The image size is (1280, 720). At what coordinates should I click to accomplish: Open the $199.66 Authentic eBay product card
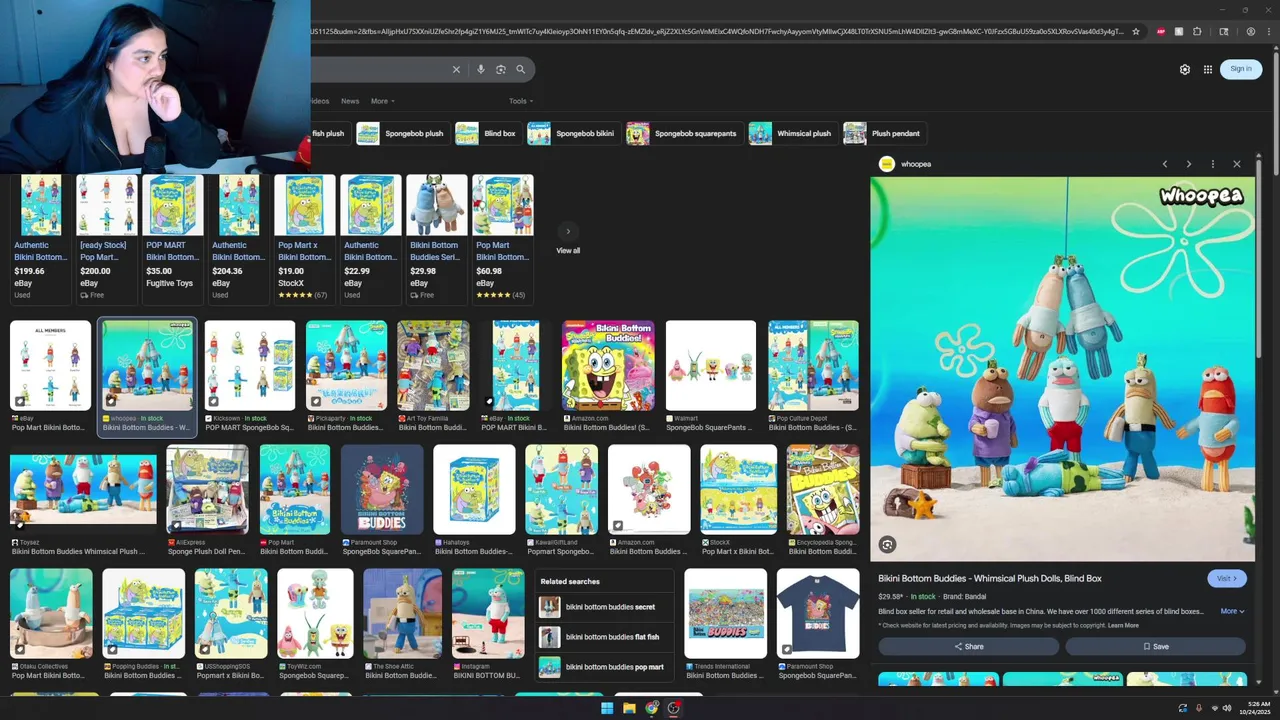pyautogui.click(x=40, y=238)
